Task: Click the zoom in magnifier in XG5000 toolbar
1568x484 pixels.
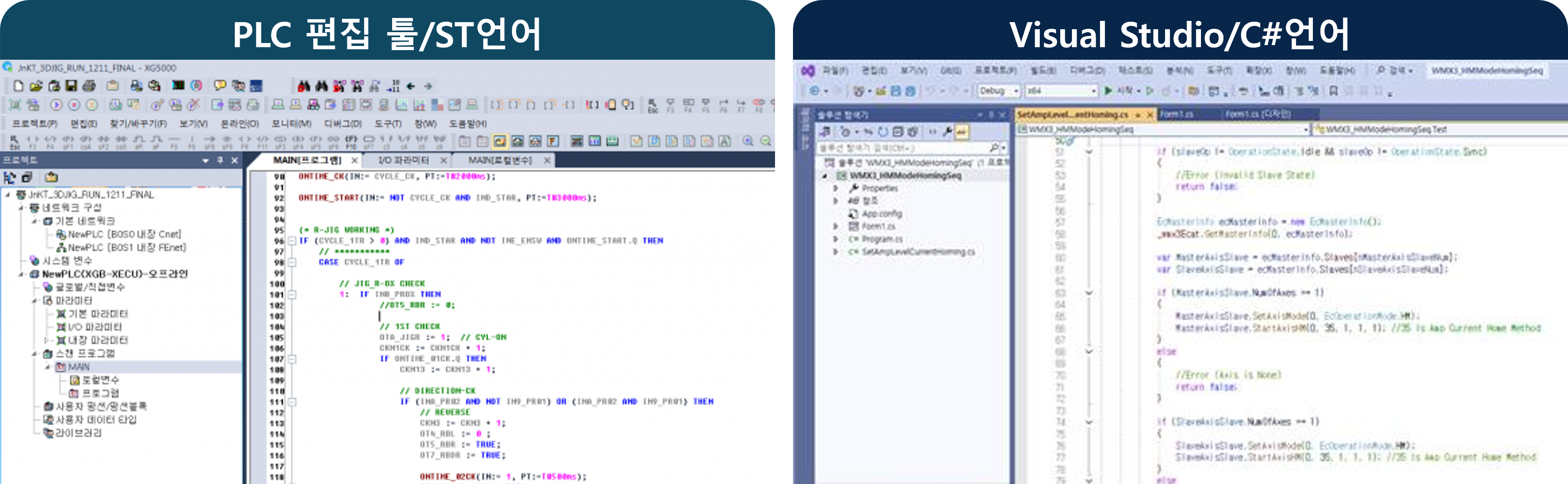Action: (748, 141)
